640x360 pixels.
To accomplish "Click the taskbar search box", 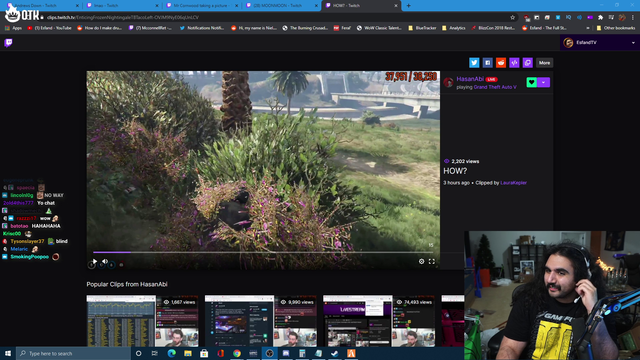I will (73, 353).
